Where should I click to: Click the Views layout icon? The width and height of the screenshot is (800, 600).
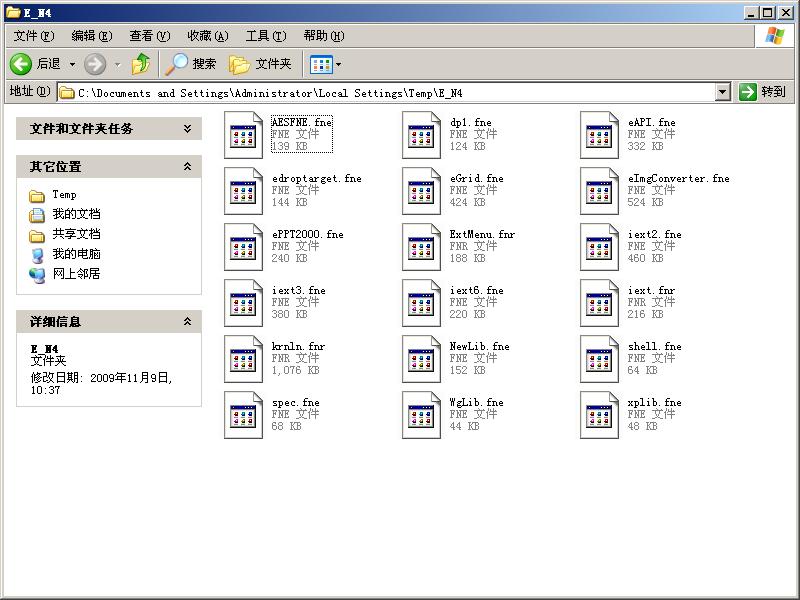321,64
